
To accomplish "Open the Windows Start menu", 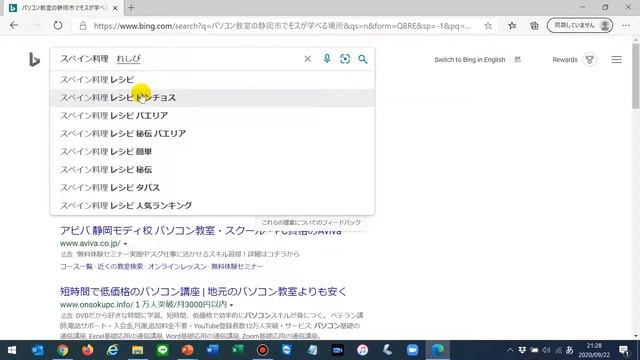I will point(12,350).
